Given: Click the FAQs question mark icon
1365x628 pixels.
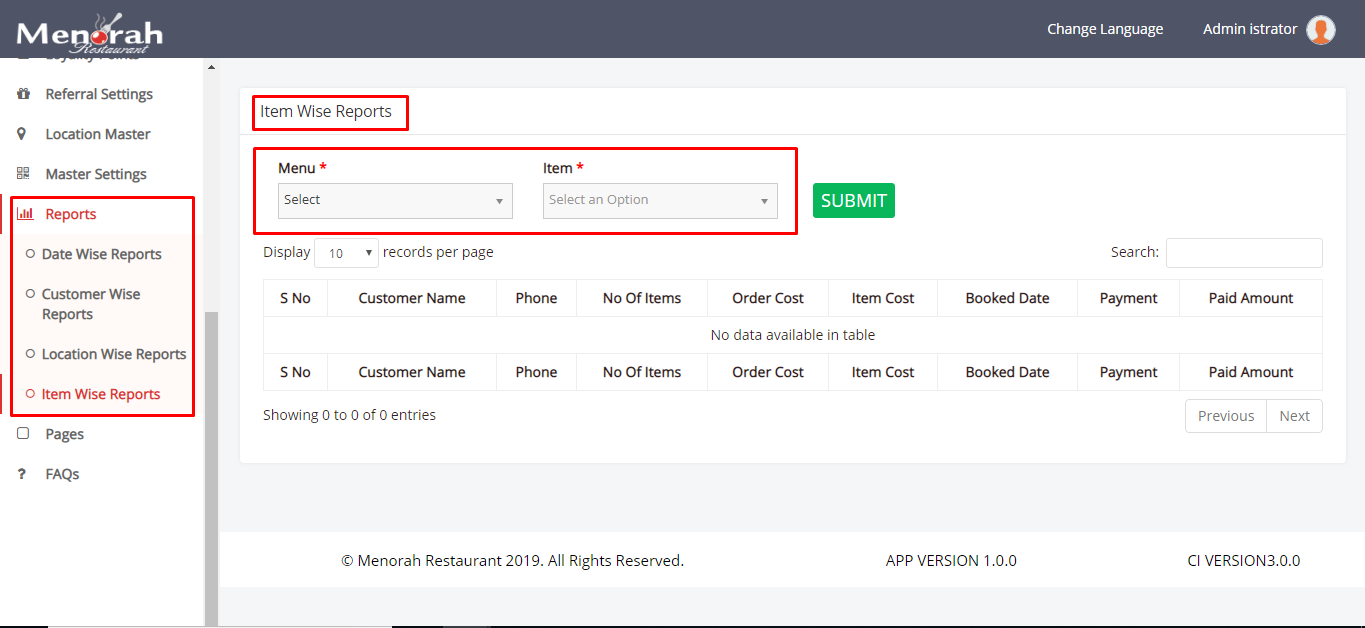Looking at the screenshot, I should [x=23, y=474].
